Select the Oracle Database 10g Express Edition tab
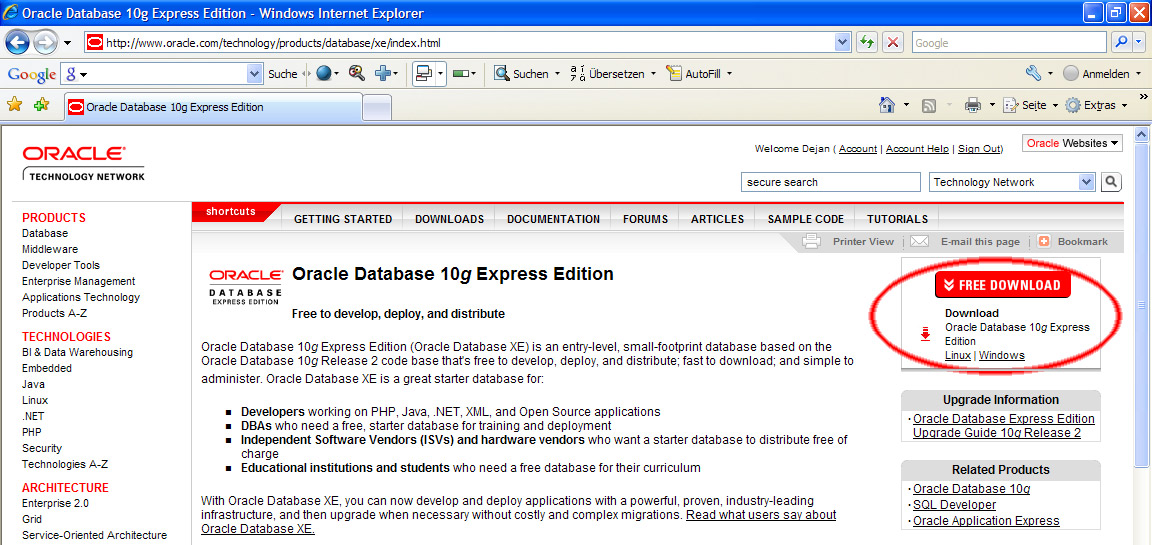Screen dimensions: 1152x545 tap(214, 107)
